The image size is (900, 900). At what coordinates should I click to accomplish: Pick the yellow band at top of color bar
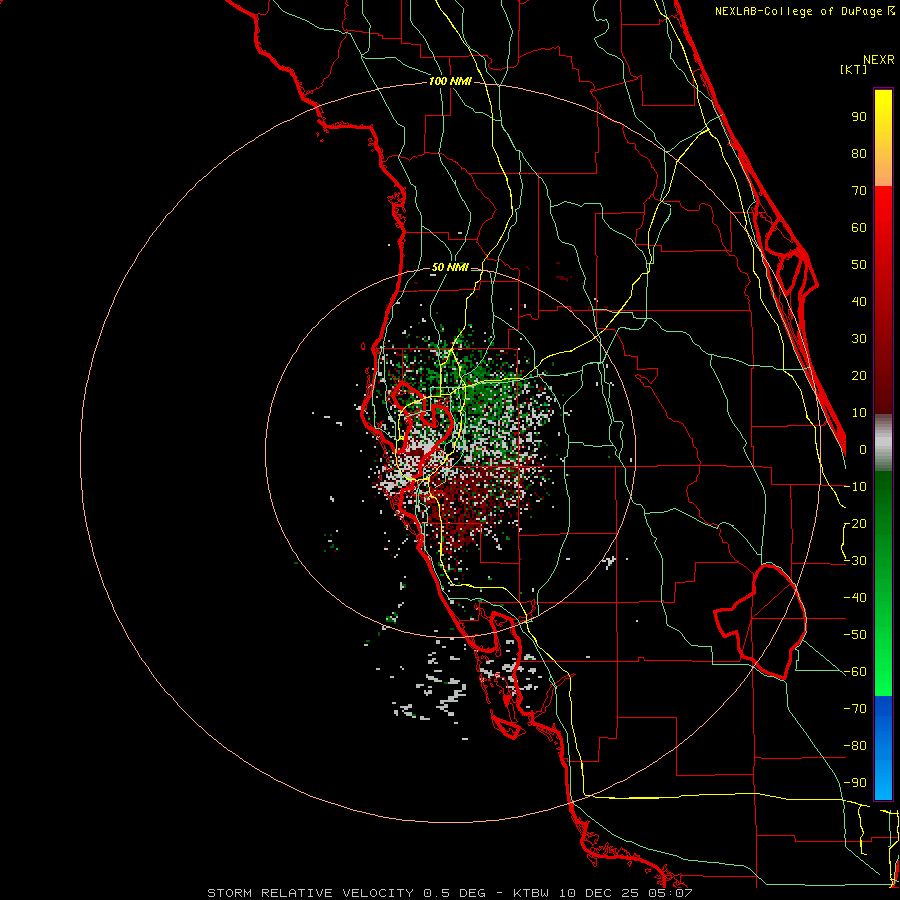(883, 138)
